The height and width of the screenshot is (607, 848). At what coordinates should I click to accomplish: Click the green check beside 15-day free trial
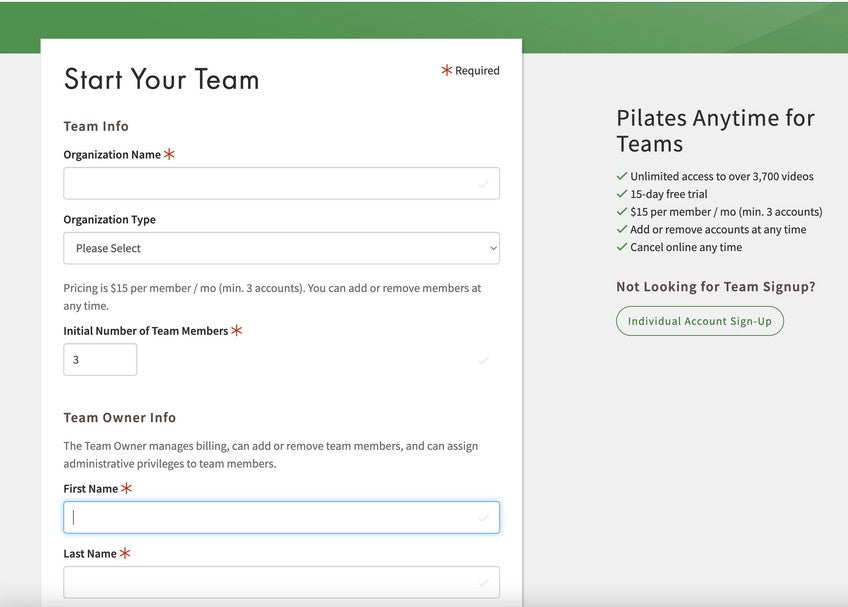(x=622, y=194)
